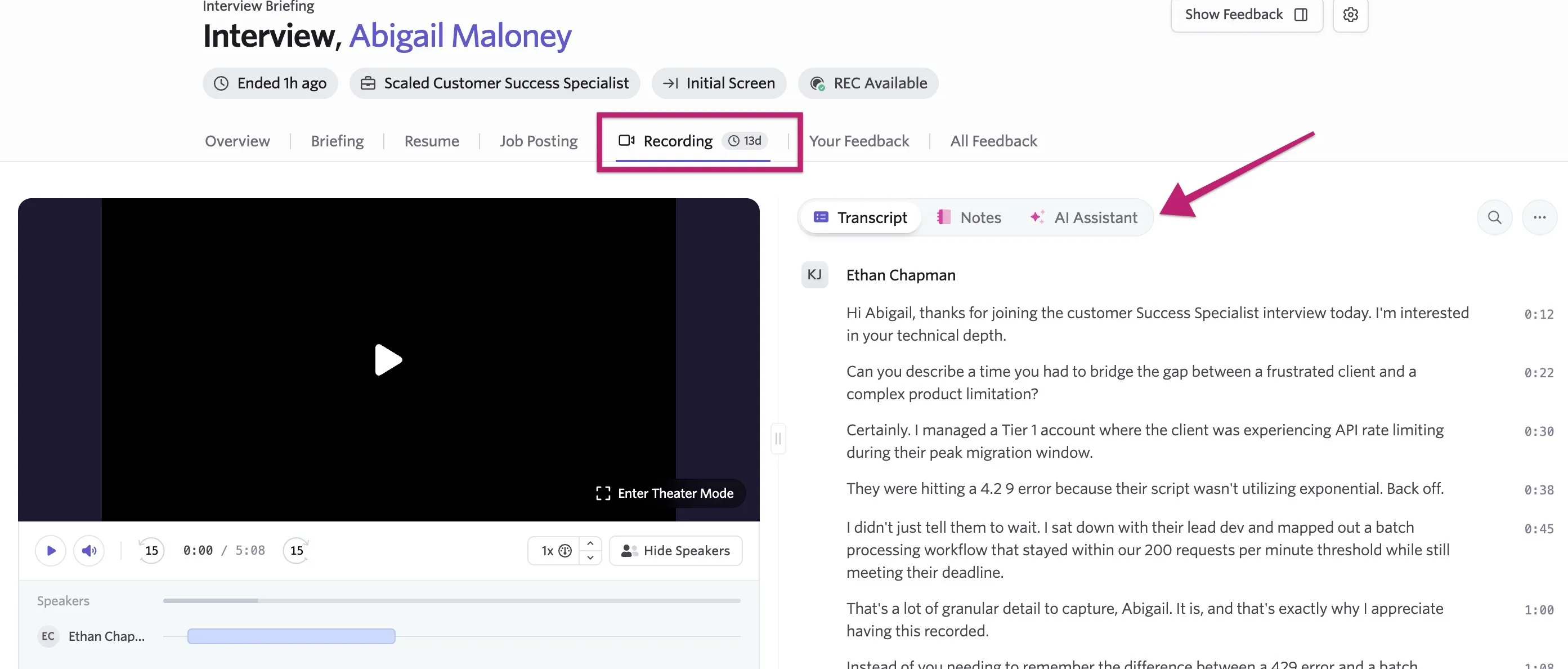Skip forward 15 seconds

tap(297, 551)
